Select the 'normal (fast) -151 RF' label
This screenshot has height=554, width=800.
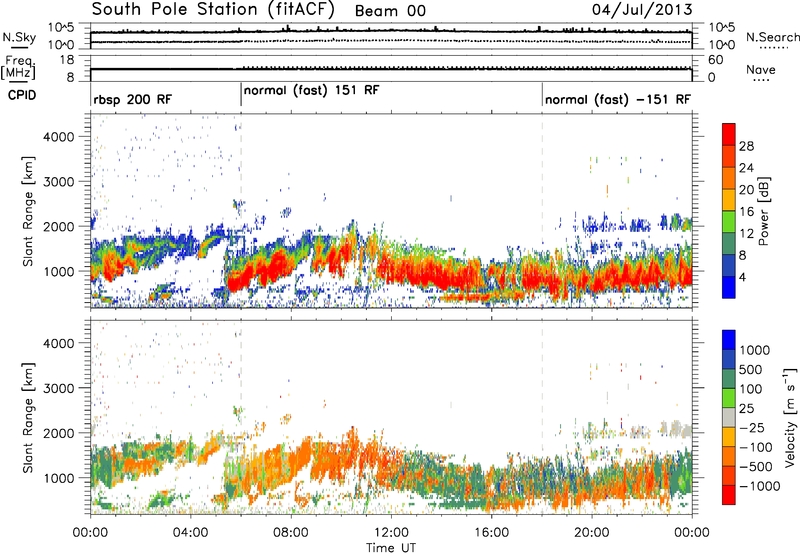click(x=618, y=100)
